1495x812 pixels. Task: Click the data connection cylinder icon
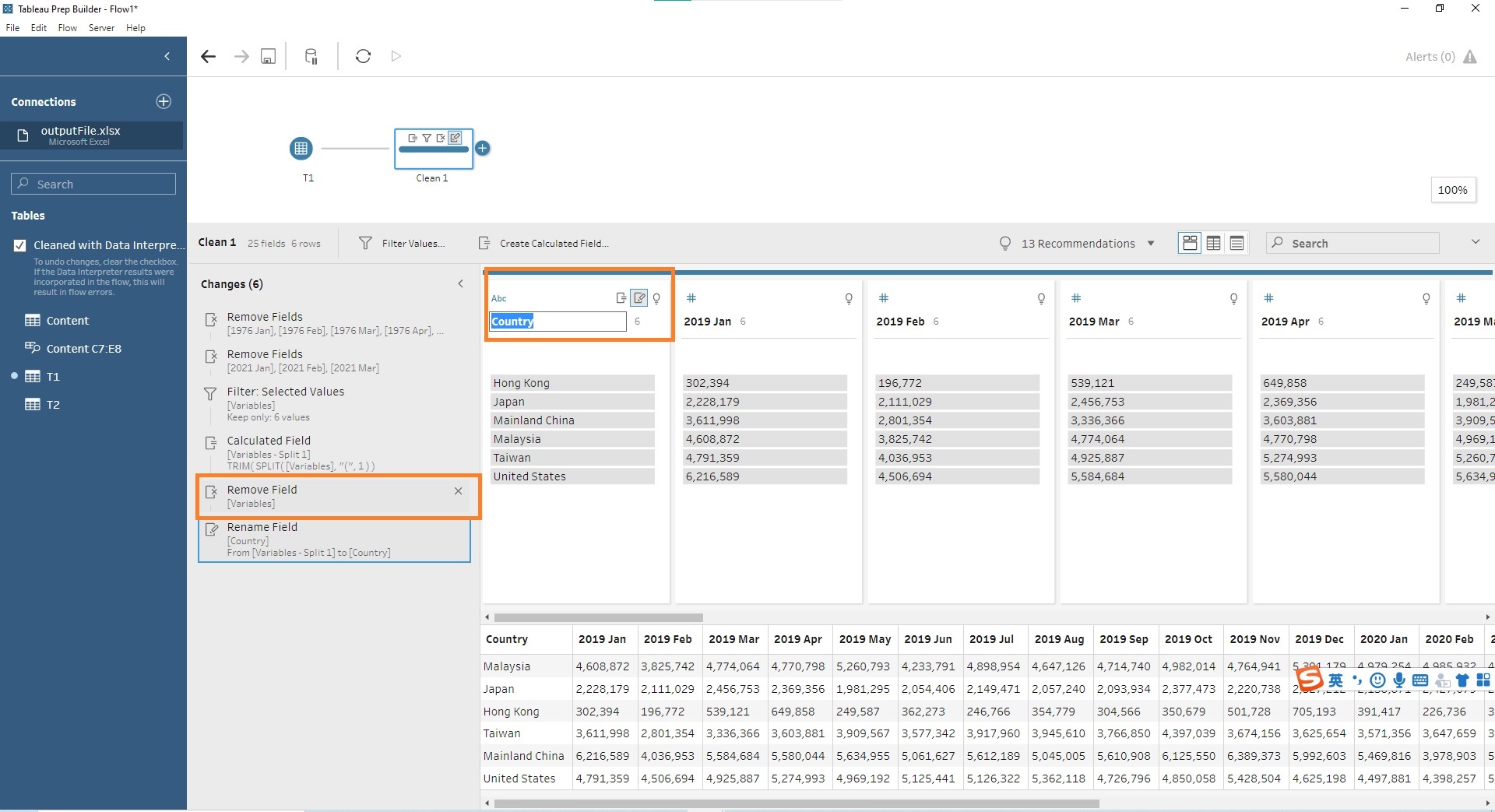pos(311,56)
